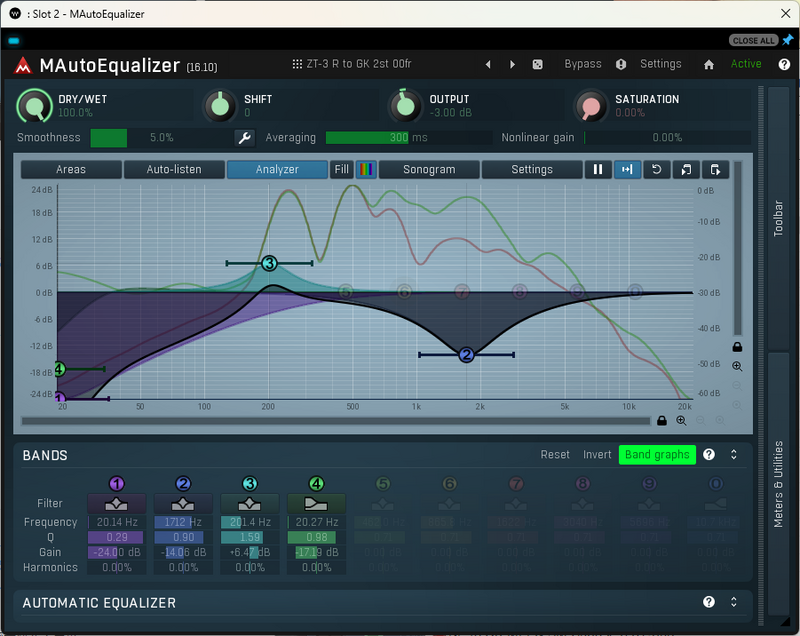Expand the Meters & Utilities side panel
The width and height of the screenshot is (800, 636).
point(778,484)
